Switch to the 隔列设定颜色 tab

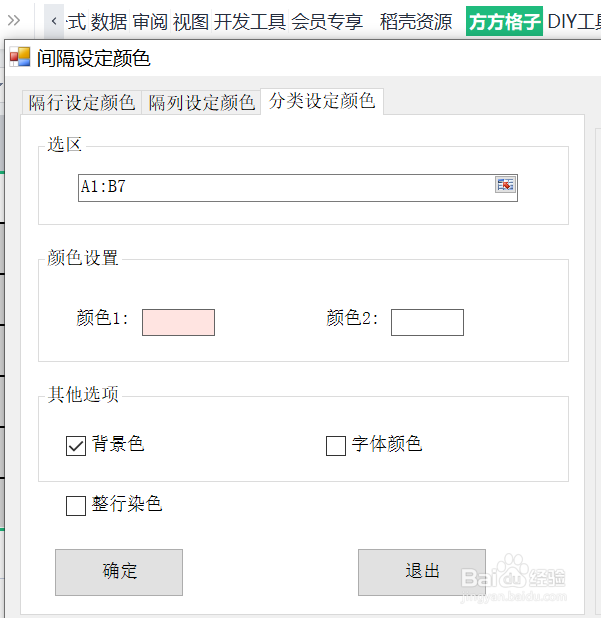tap(201, 103)
